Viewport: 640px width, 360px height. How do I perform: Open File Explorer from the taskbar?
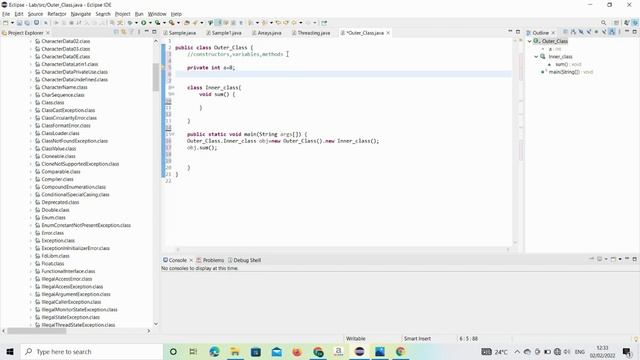(x=235, y=351)
